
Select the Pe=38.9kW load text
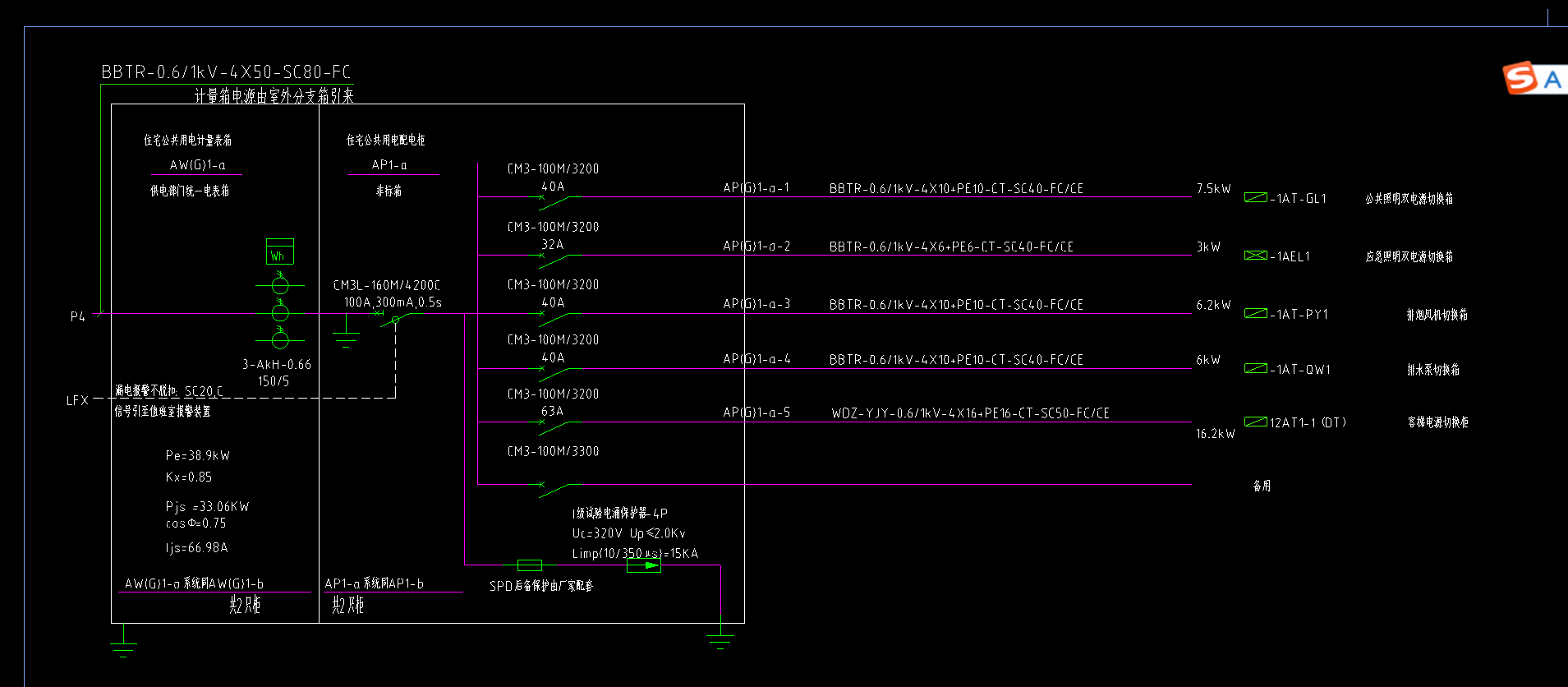tap(198, 455)
